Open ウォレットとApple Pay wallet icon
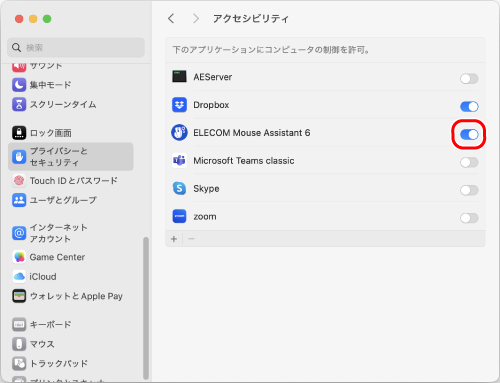The image size is (500, 383). 19,296
